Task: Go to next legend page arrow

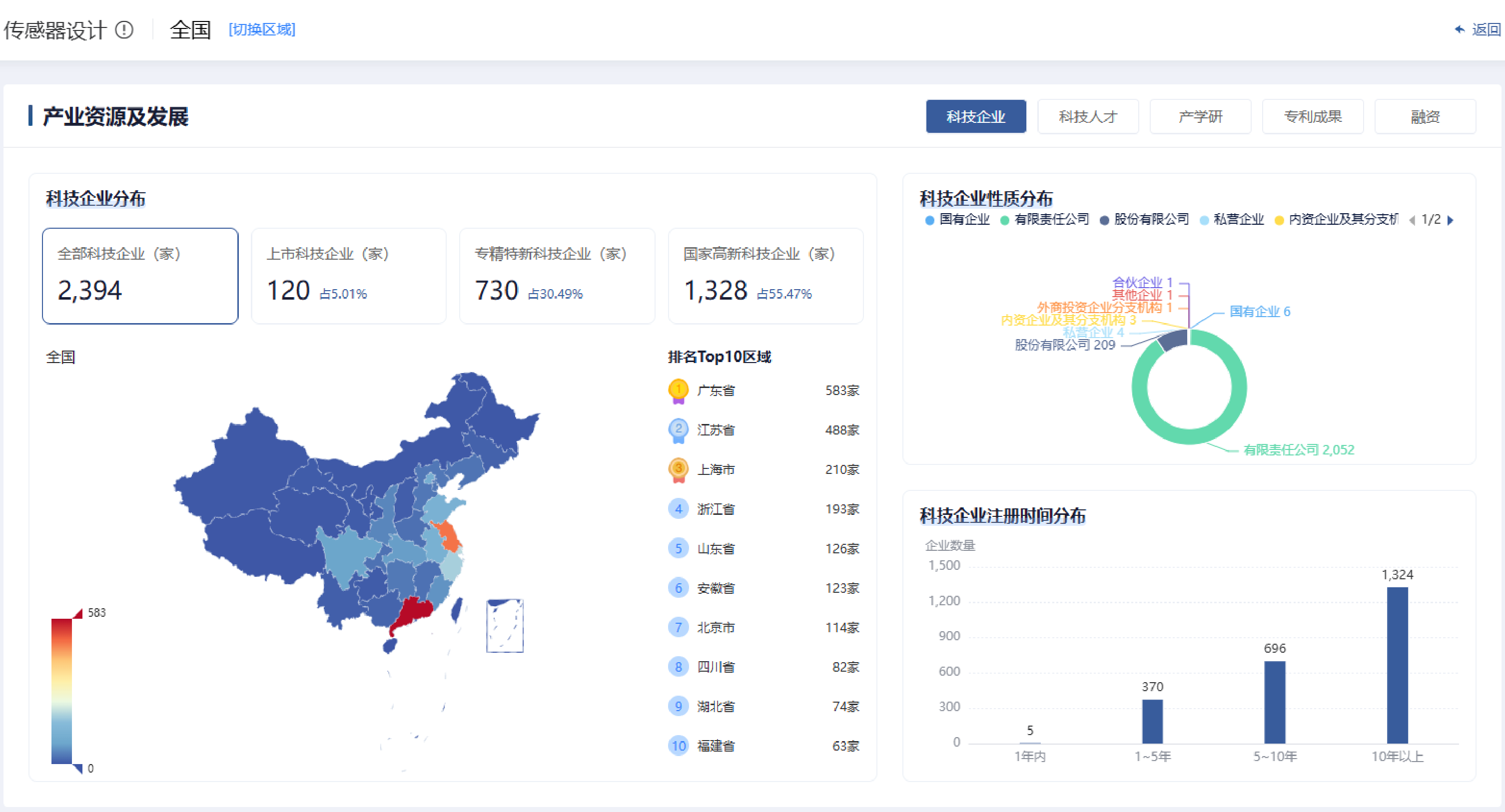Action: point(1451,221)
